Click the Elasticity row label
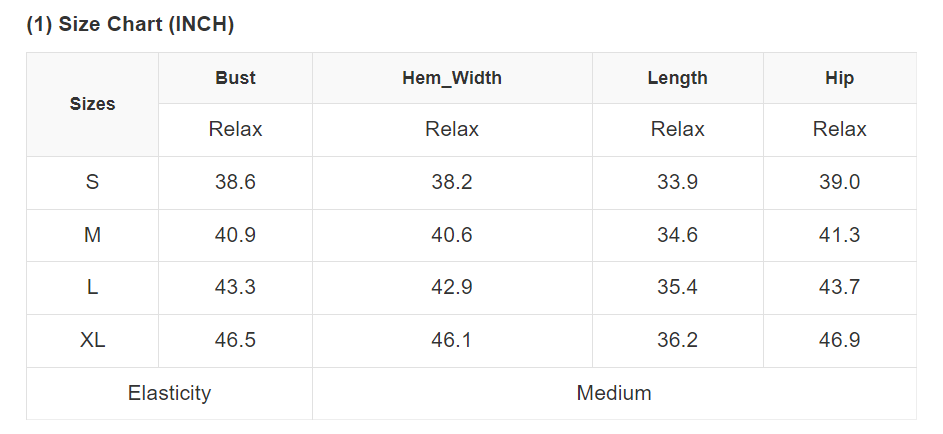The image size is (943, 434). point(169,393)
